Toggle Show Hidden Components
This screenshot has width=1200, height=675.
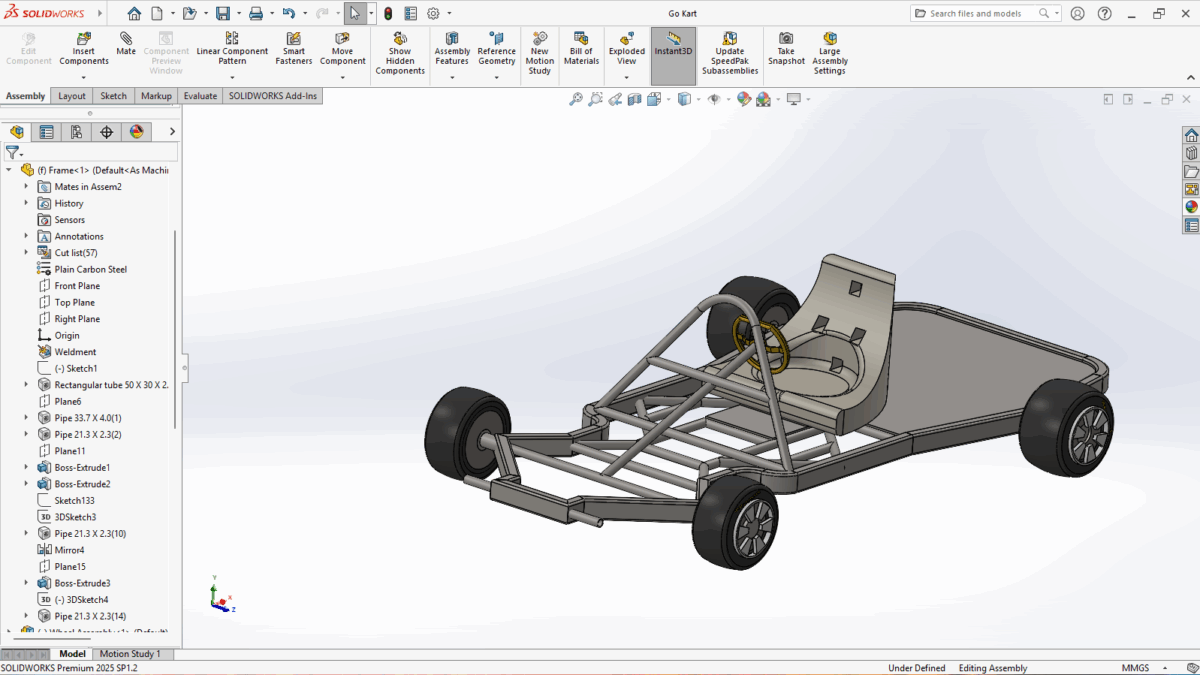tap(400, 40)
